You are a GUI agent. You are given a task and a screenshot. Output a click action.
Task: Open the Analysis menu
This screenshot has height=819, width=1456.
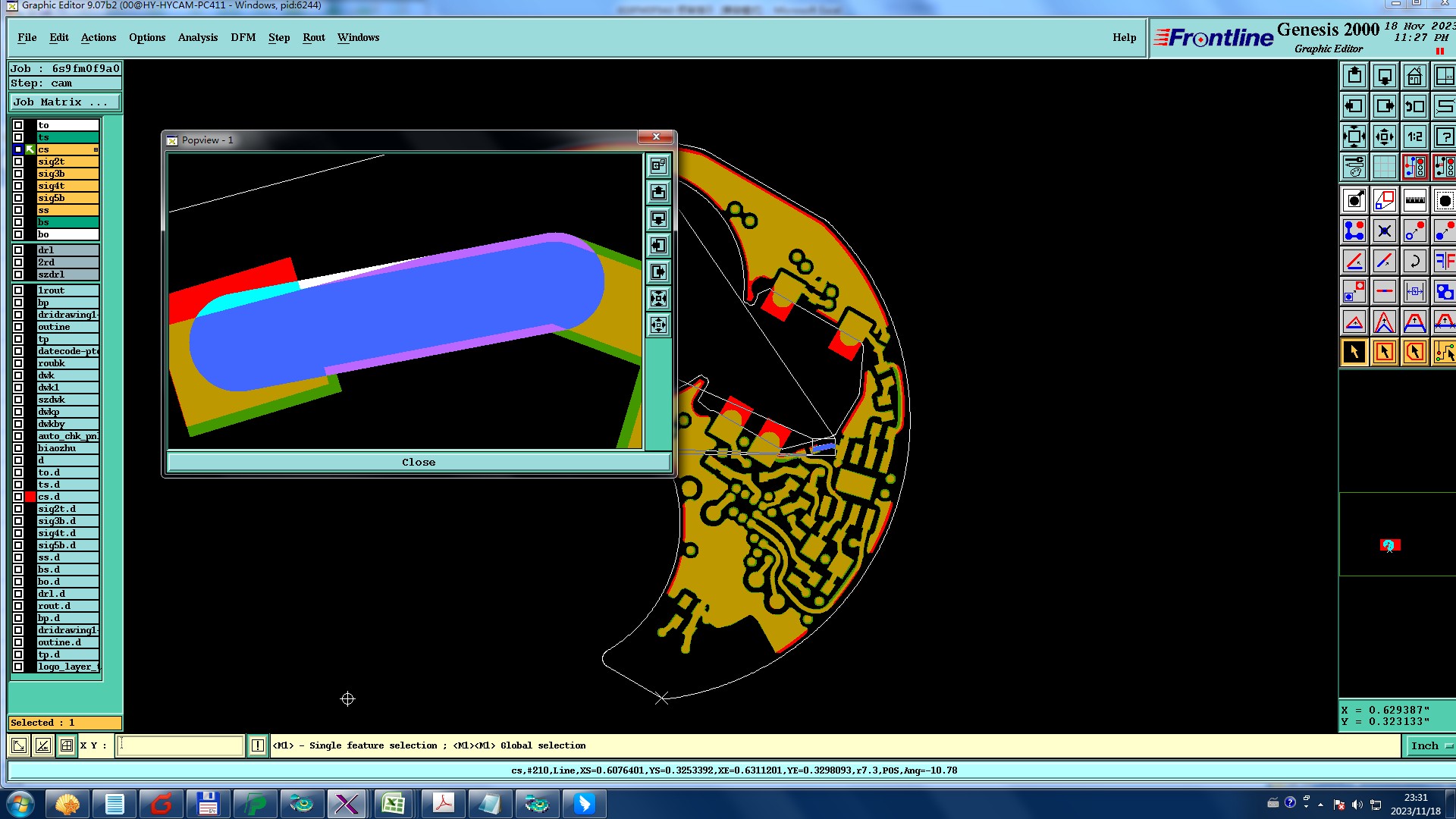tap(197, 37)
